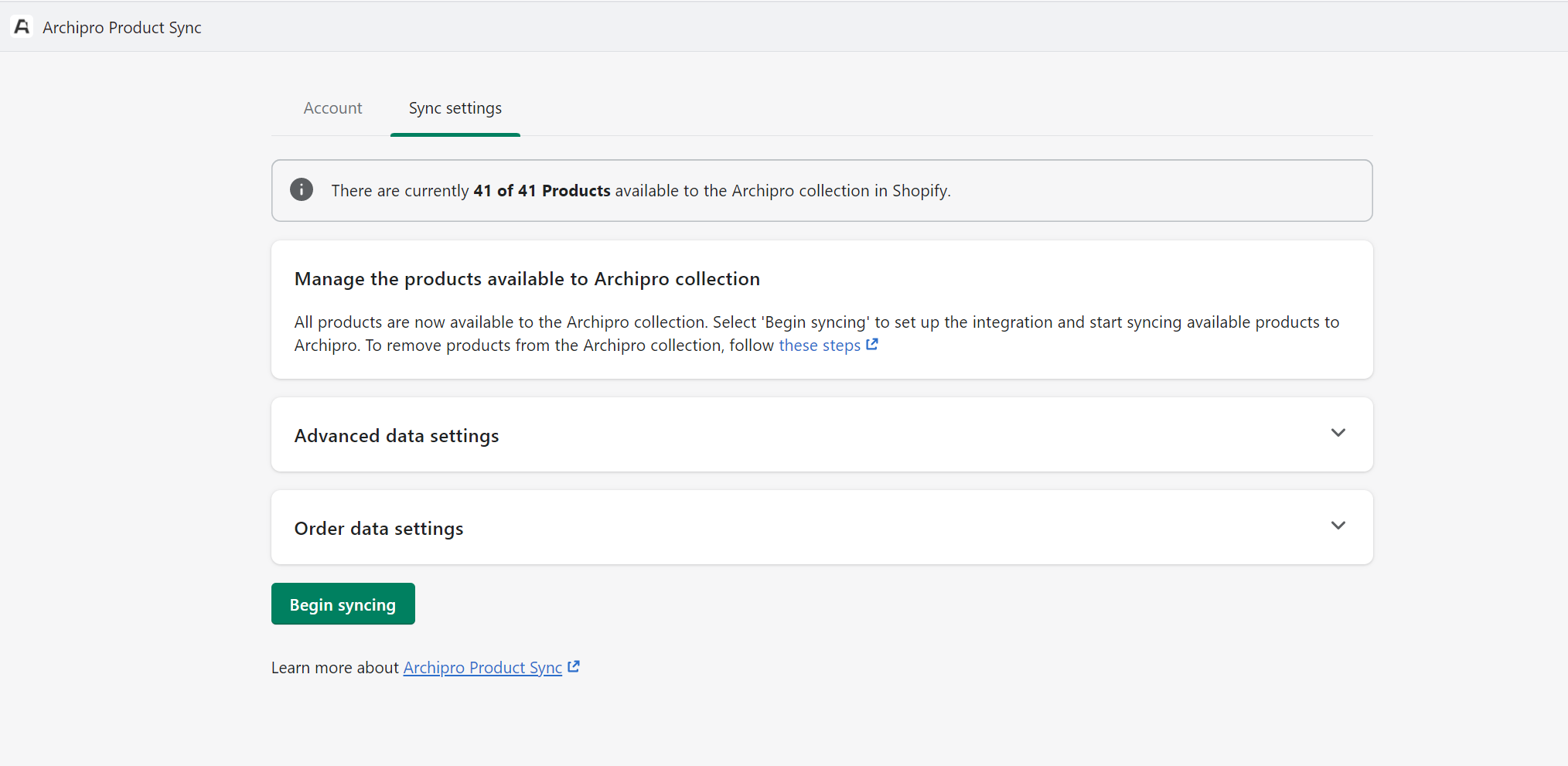
Task: Select the Sync settings tab
Action: point(455,108)
